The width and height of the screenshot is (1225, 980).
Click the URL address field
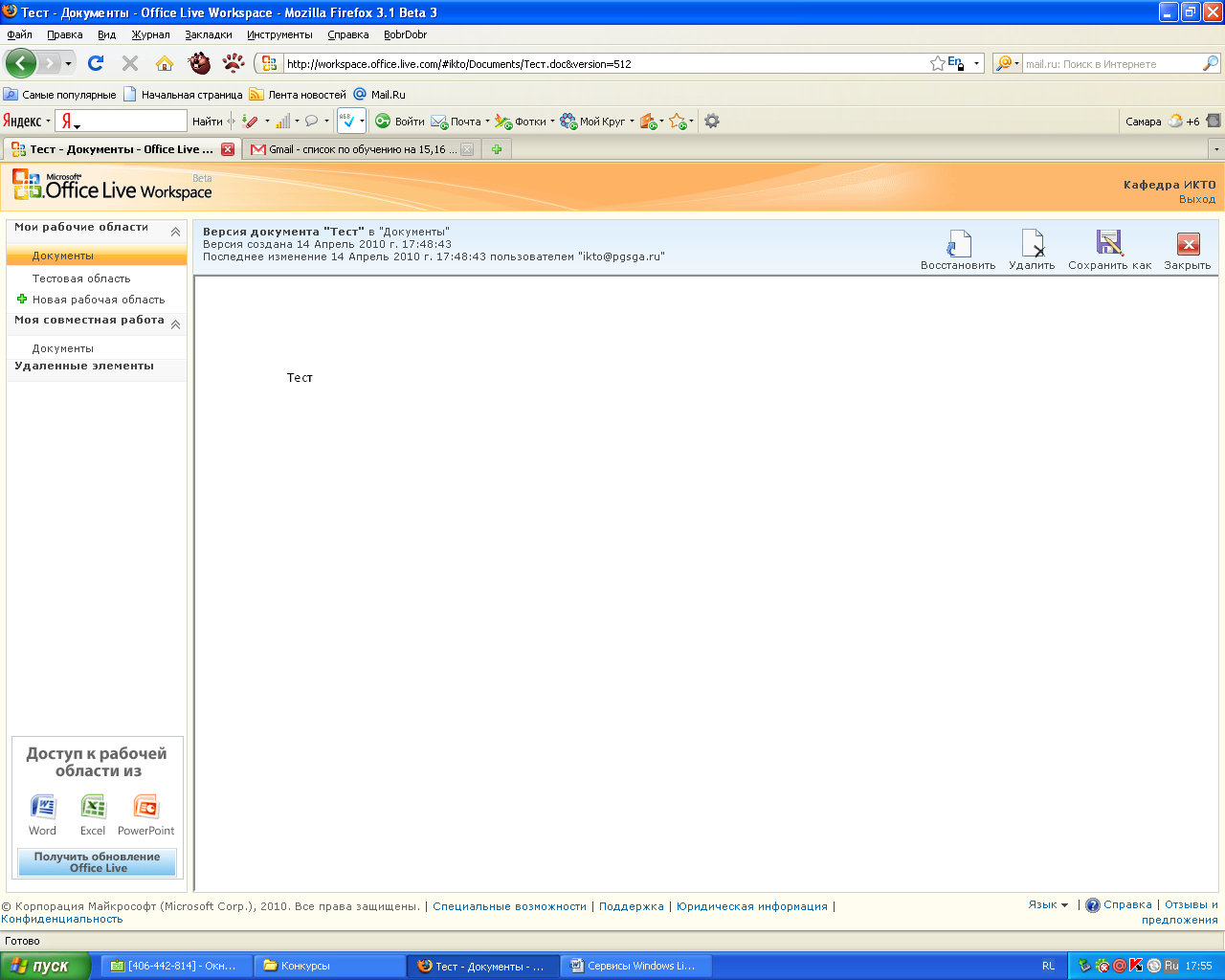click(605, 64)
